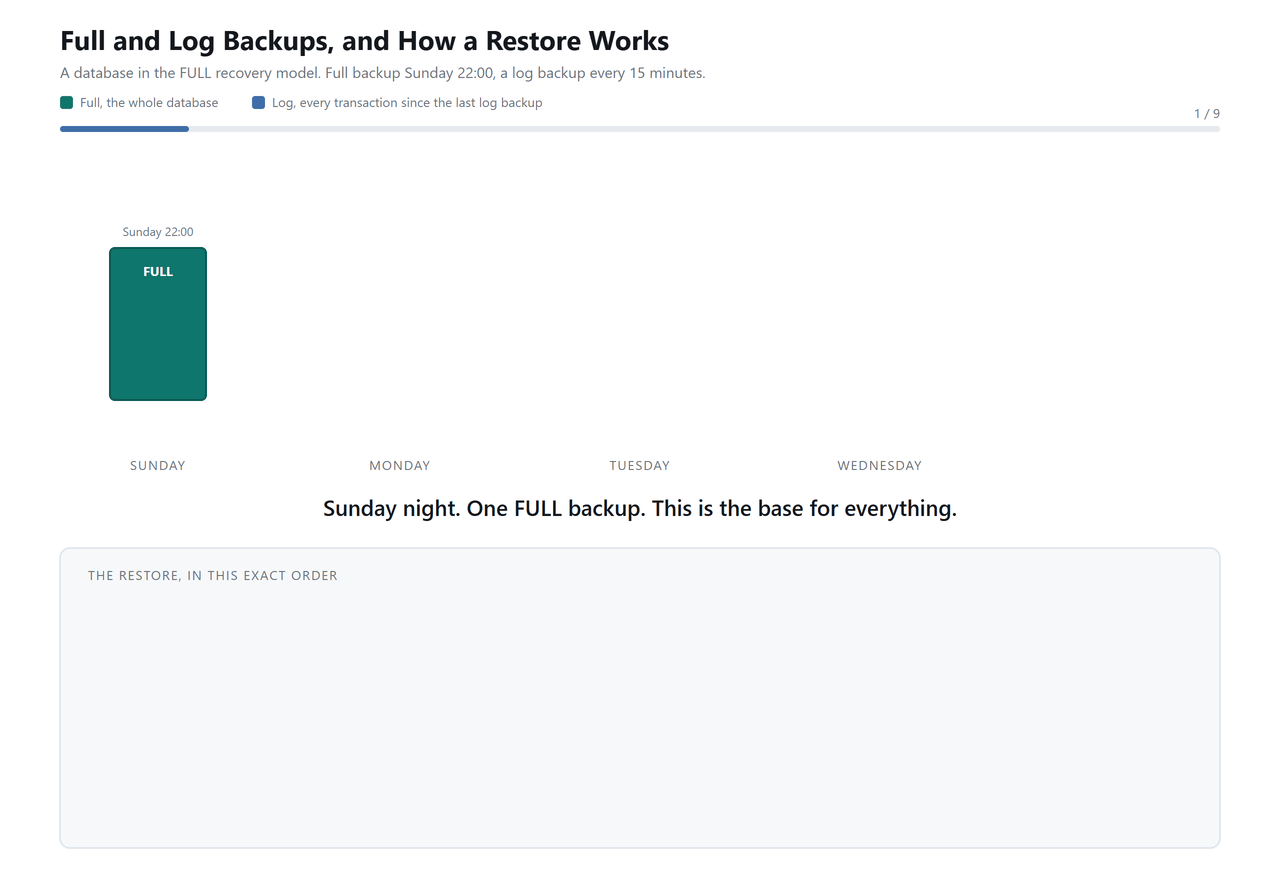The image size is (1280, 880).
Task: Click the green Full legend swatch
Action: 67,102
